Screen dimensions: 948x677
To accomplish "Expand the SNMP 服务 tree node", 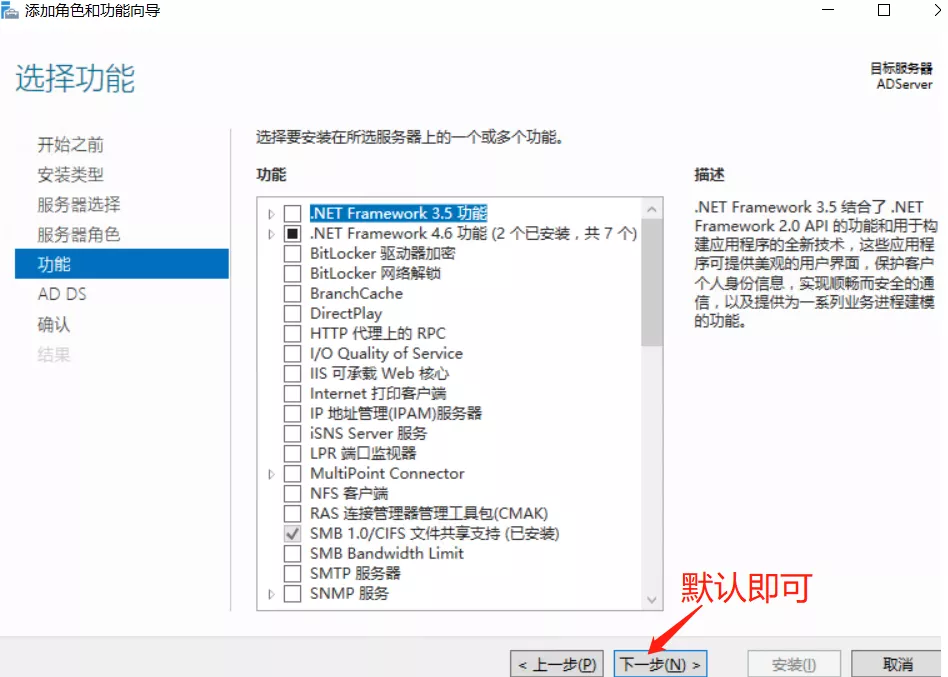I will pos(271,594).
